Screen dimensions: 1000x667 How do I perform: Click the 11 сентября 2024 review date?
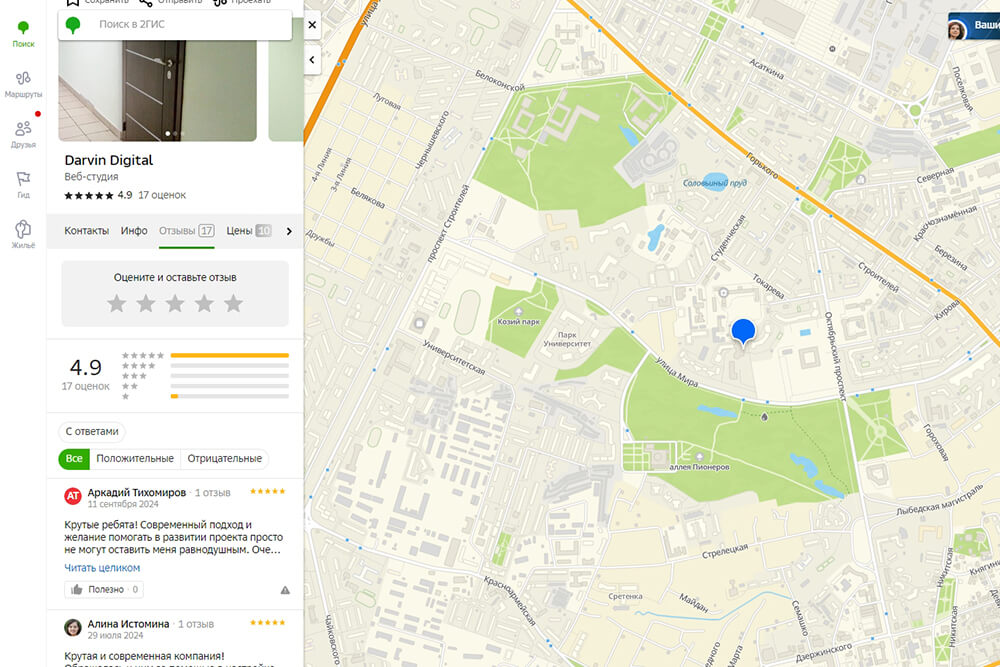(123, 504)
